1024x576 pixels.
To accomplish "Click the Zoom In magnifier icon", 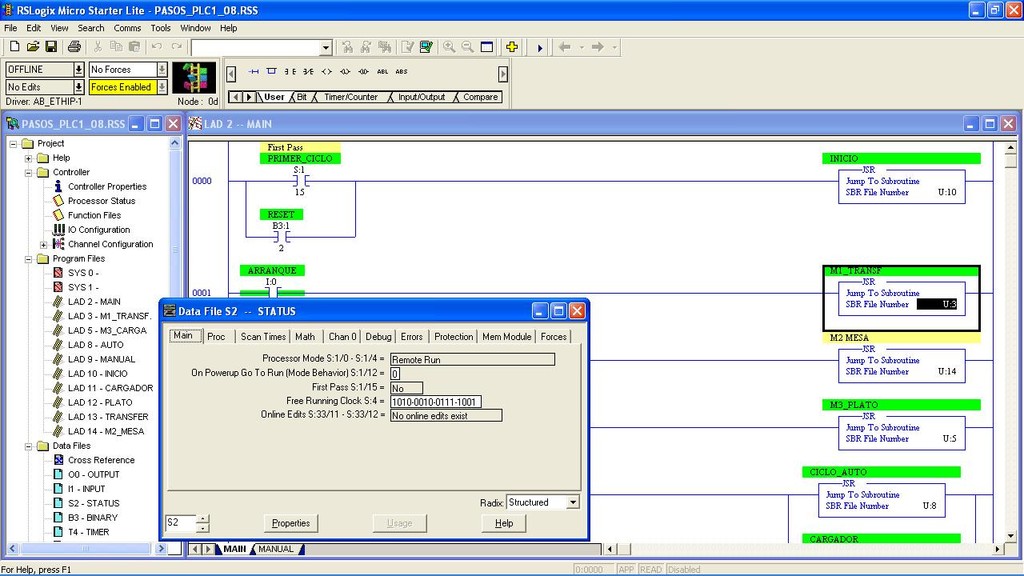I will [x=449, y=47].
